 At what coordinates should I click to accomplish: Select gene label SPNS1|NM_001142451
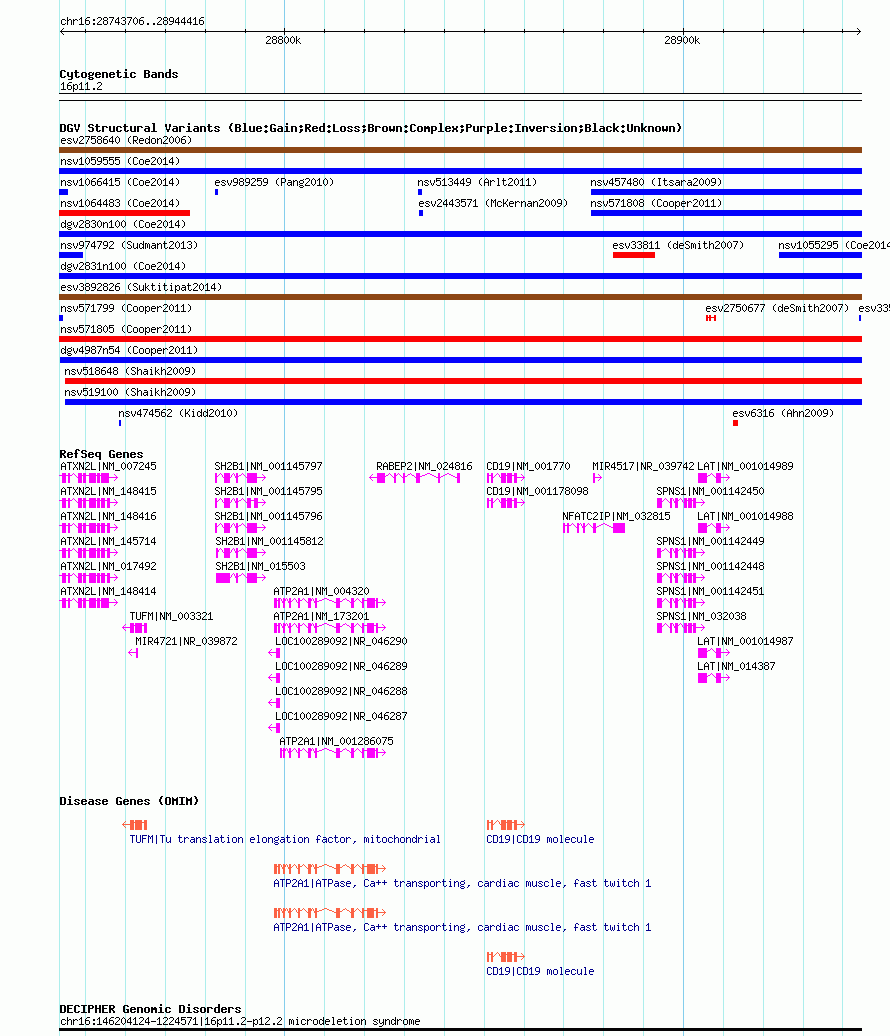click(x=710, y=591)
